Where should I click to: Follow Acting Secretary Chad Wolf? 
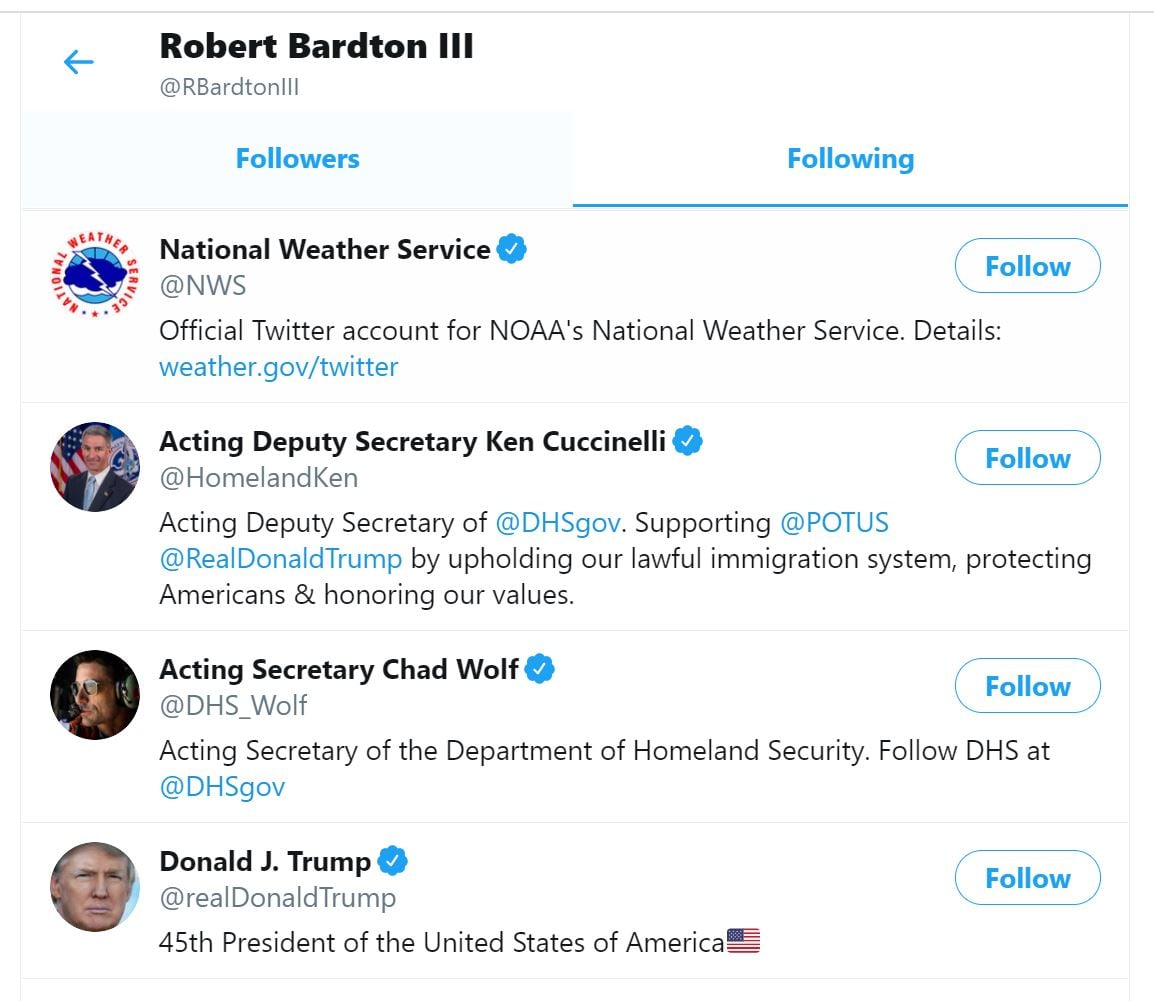point(1027,686)
